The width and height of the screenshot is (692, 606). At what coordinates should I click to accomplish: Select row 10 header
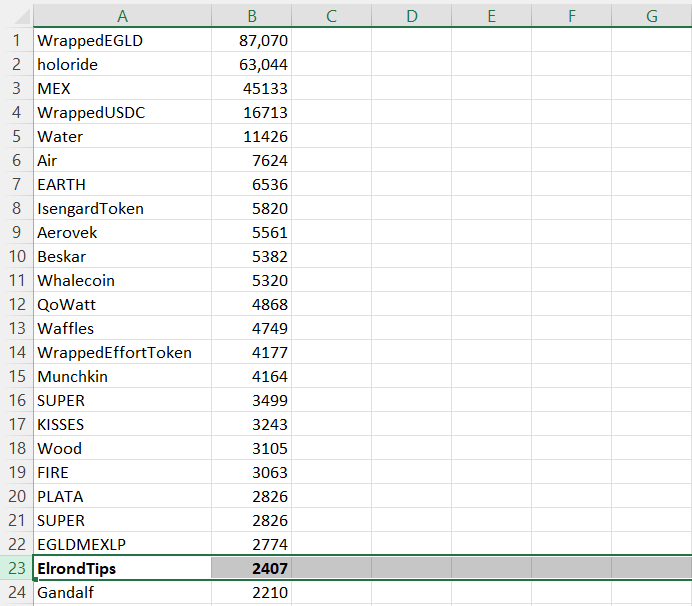click(16, 256)
